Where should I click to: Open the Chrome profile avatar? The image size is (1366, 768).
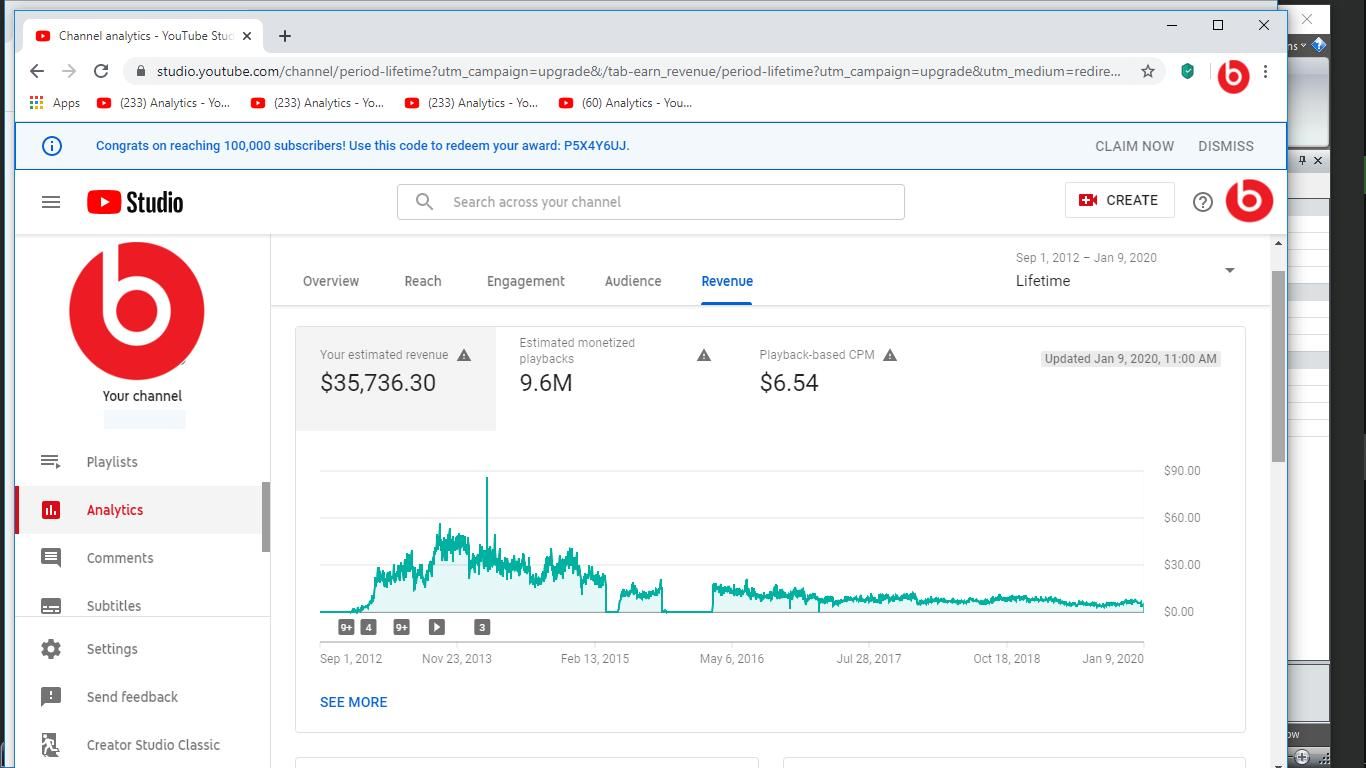point(1233,76)
